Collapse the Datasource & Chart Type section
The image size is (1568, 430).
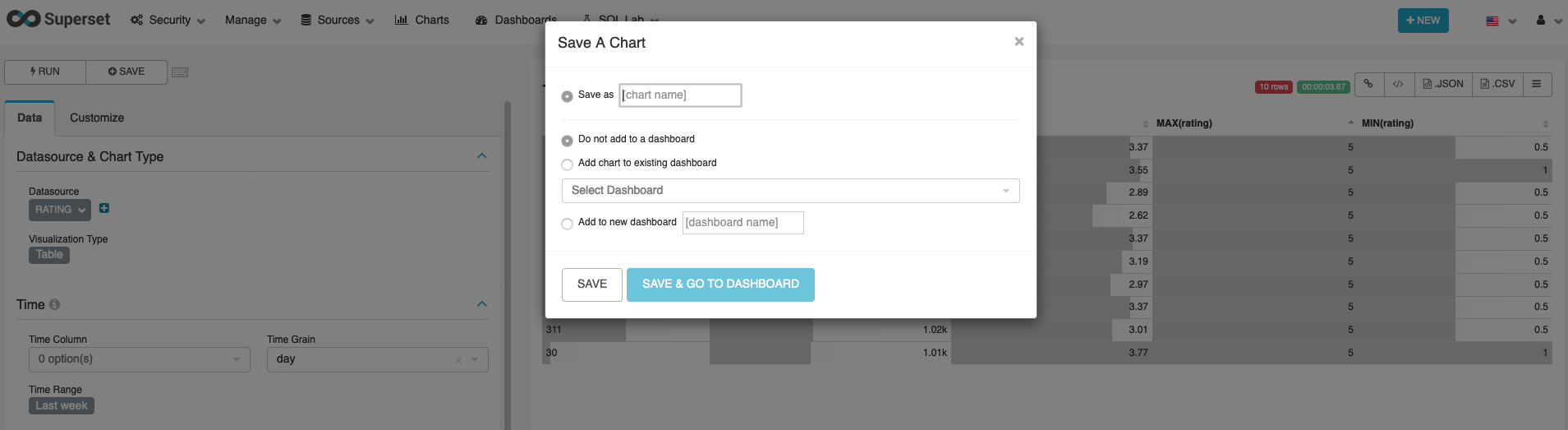point(482,156)
